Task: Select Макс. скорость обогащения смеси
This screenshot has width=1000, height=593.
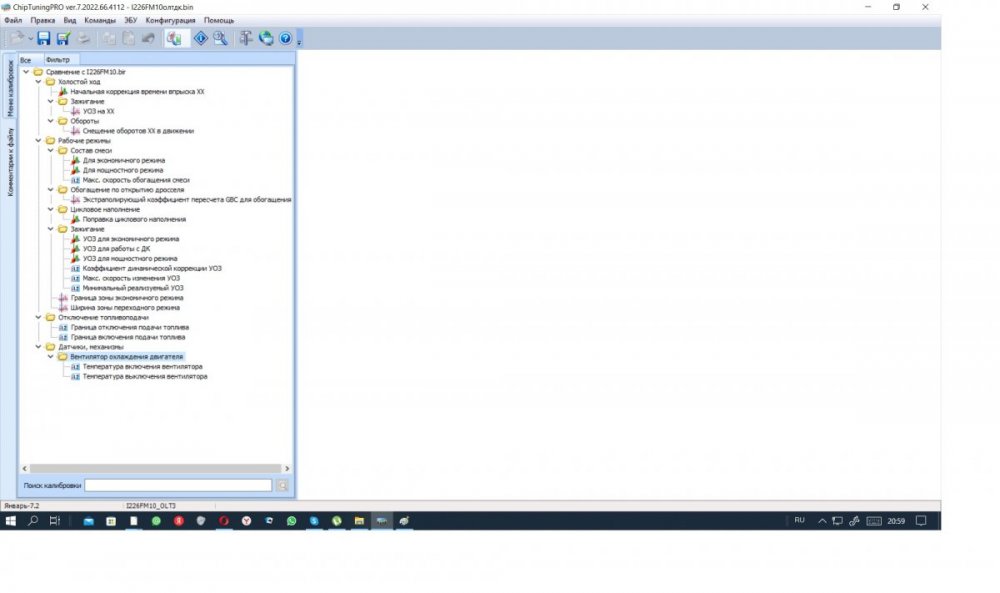Action: [136, 180]
